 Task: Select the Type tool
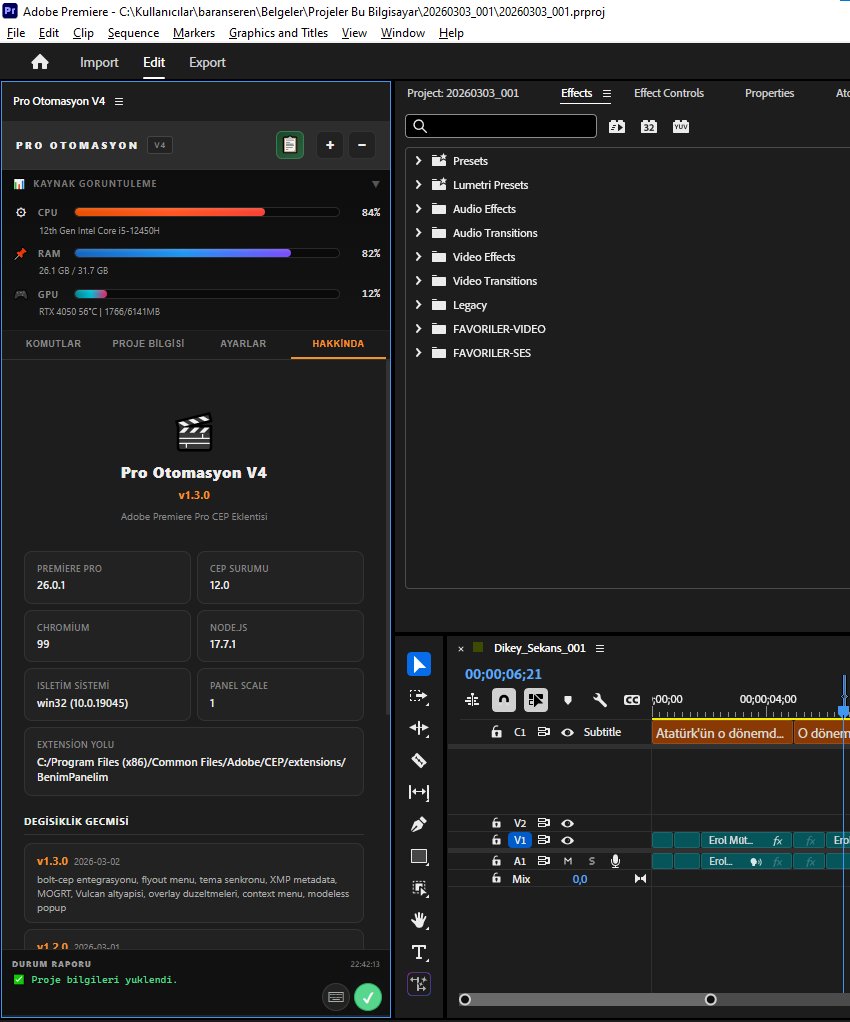(x=418, y=952)
